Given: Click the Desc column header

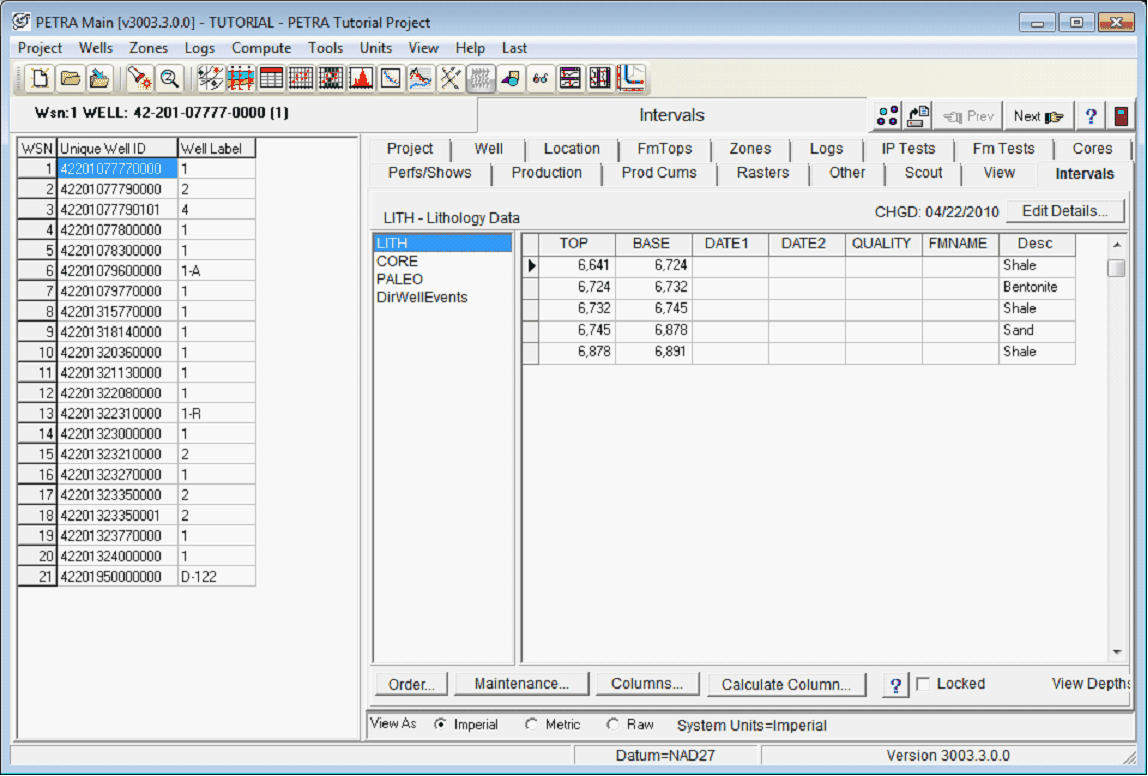Looking at the screenshot, I should coord(1035,244).
